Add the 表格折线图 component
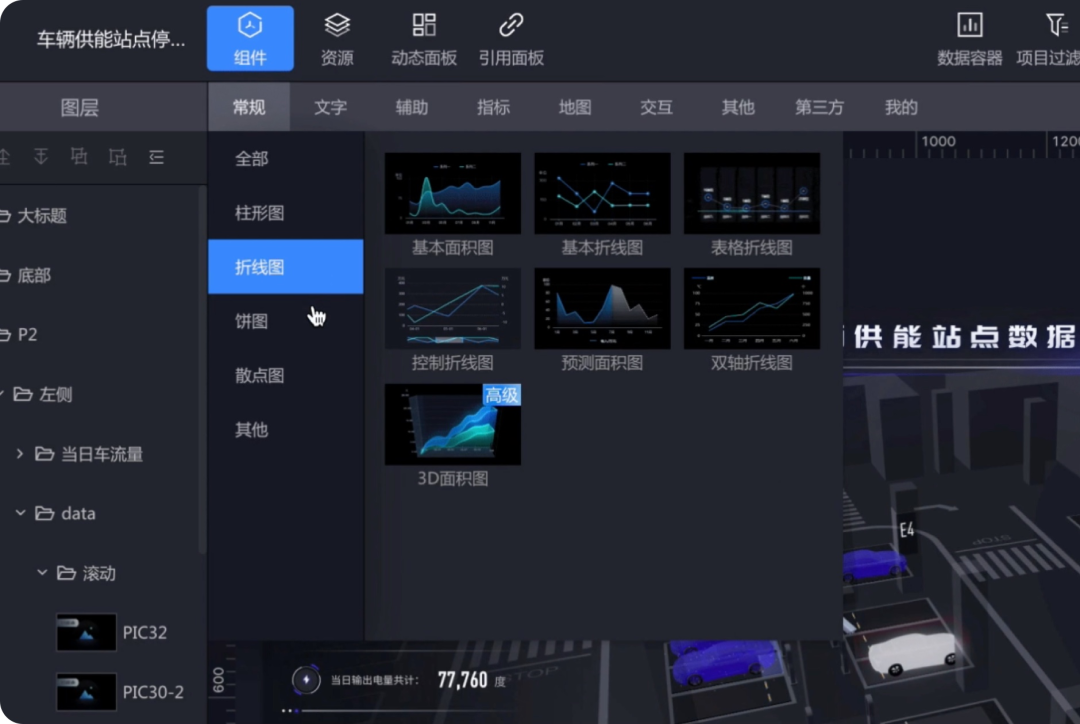 751,194
